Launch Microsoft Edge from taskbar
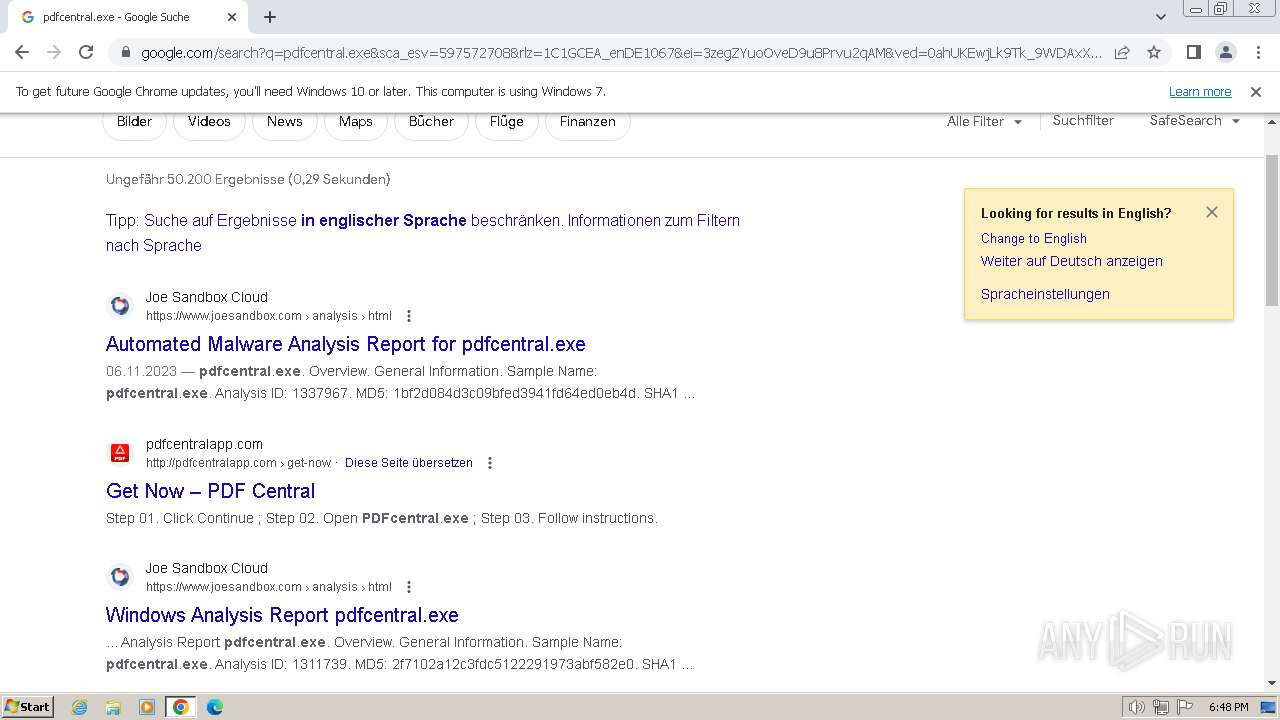The height and width of the screenshot is (720, 1280). pos(215,707)
